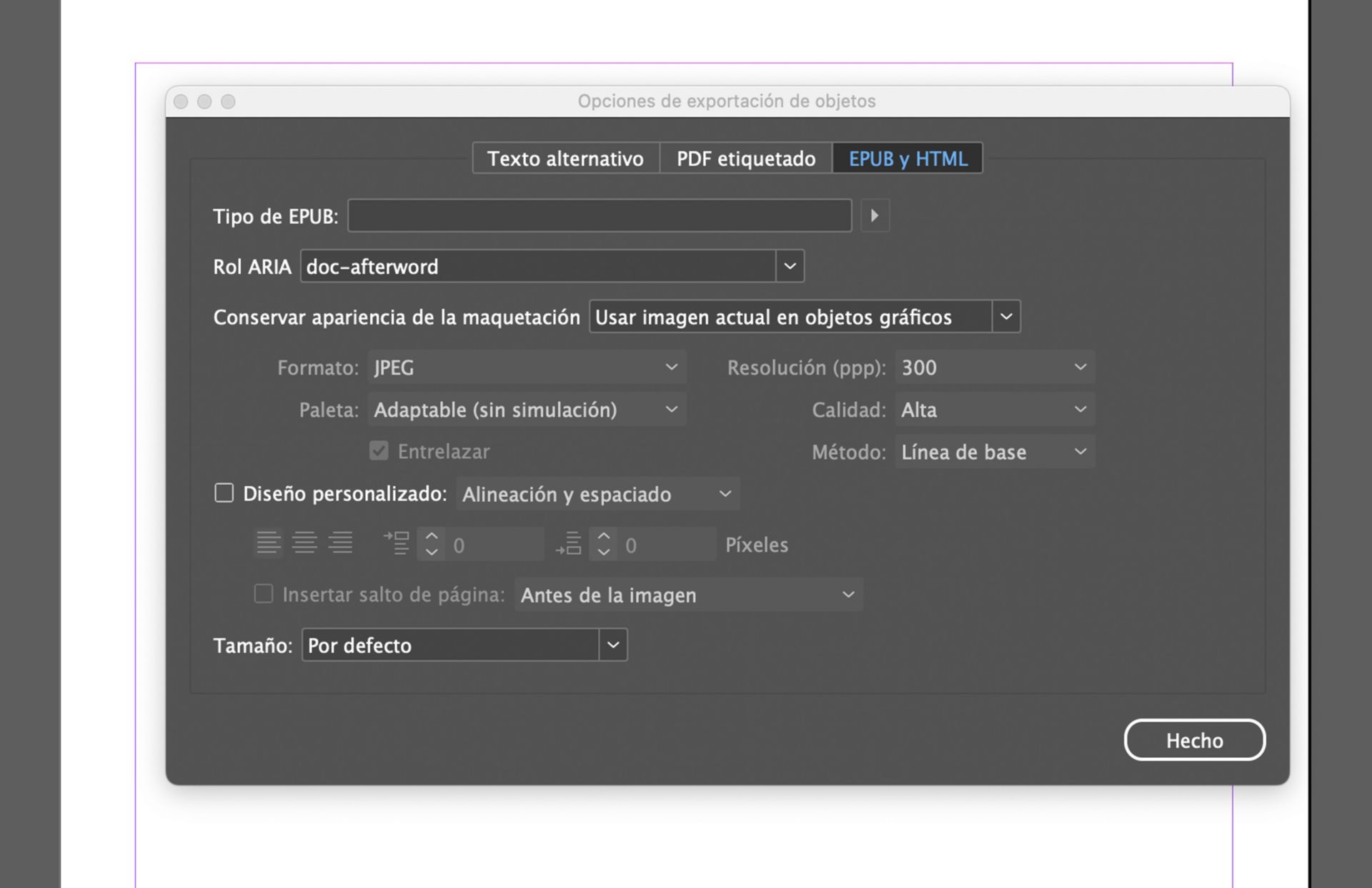Click the down stepper arrow beside space after field
The height and width of the screenshot is (888, 1372).
(x=604, y=552)
